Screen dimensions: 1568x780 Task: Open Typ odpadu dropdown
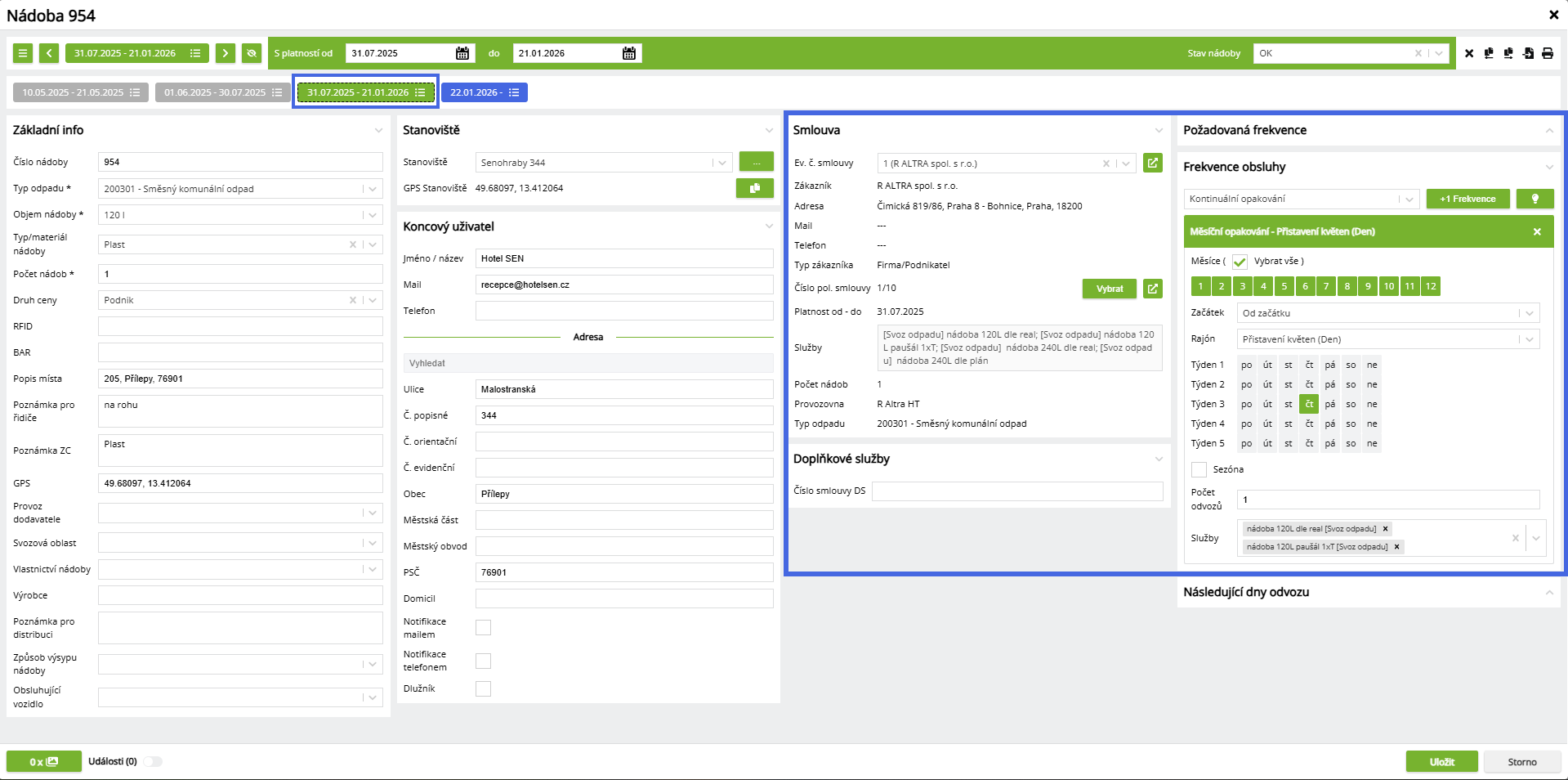pos(373,189)
